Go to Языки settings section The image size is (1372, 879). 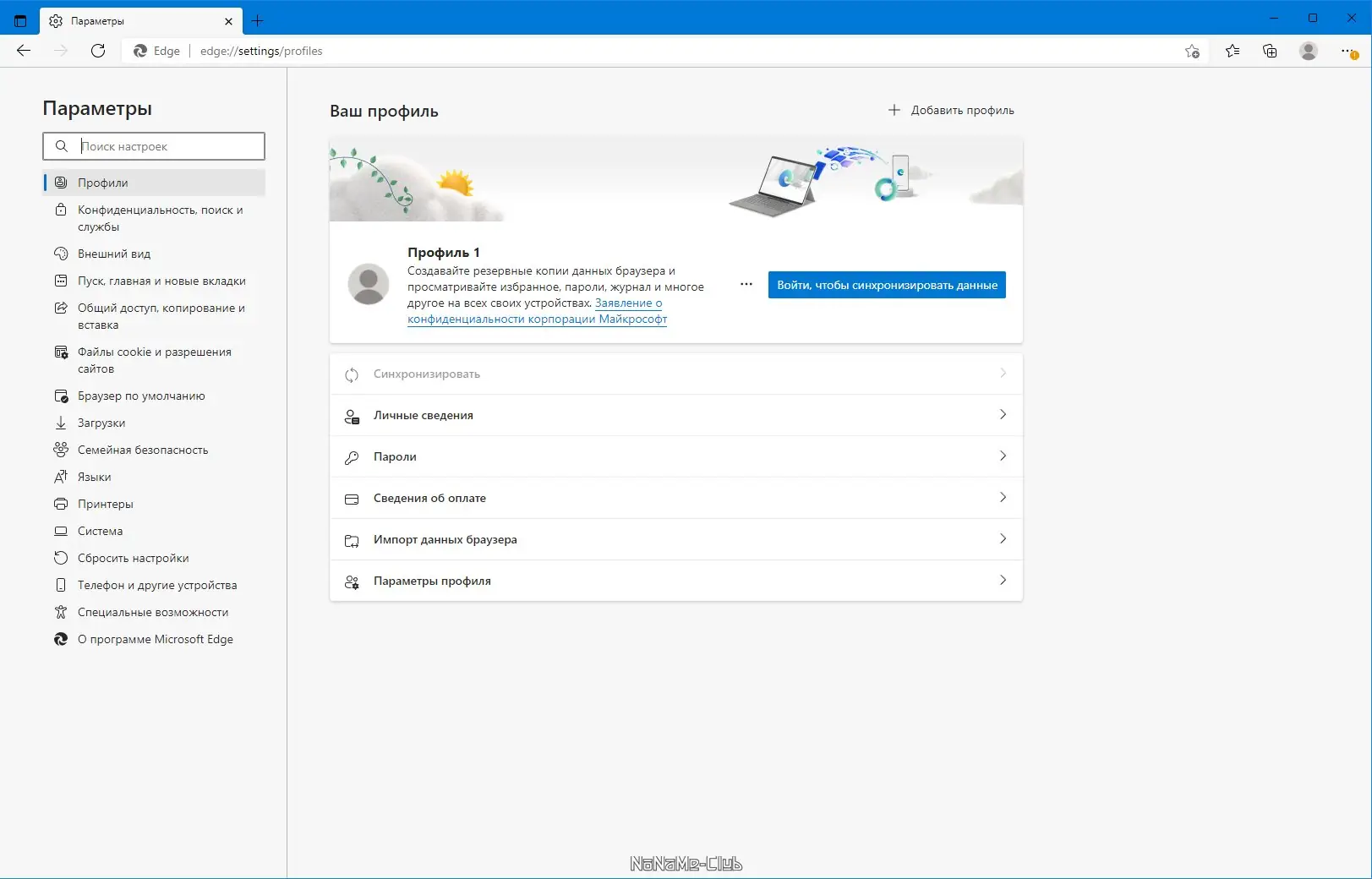(154, 477)
